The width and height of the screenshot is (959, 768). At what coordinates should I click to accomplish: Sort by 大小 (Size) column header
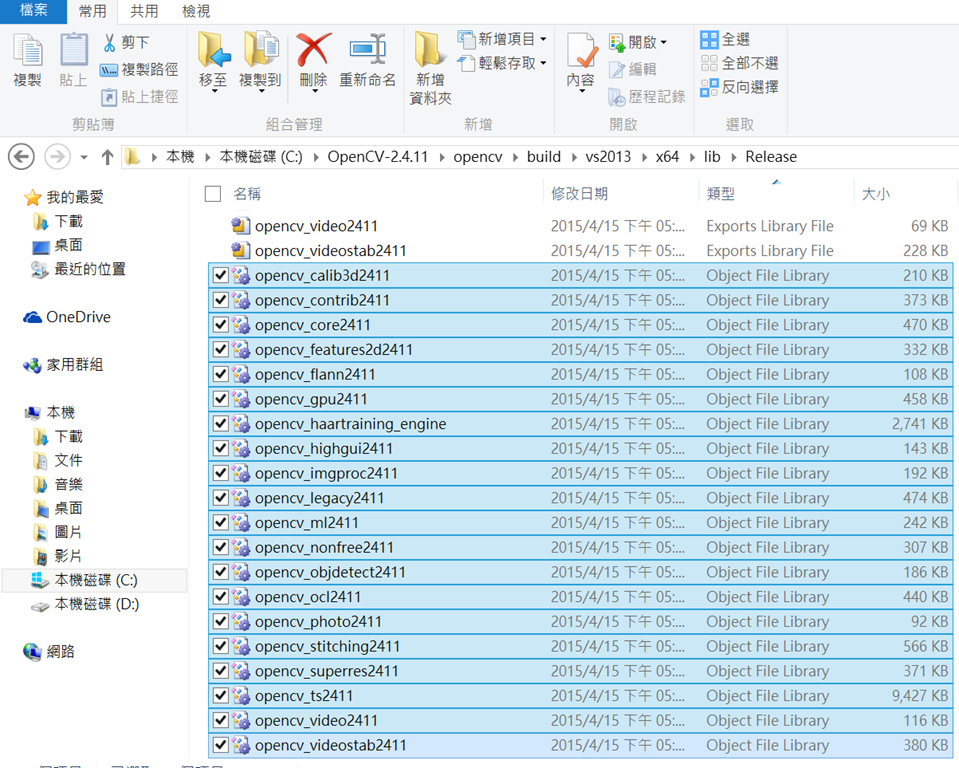876,194
